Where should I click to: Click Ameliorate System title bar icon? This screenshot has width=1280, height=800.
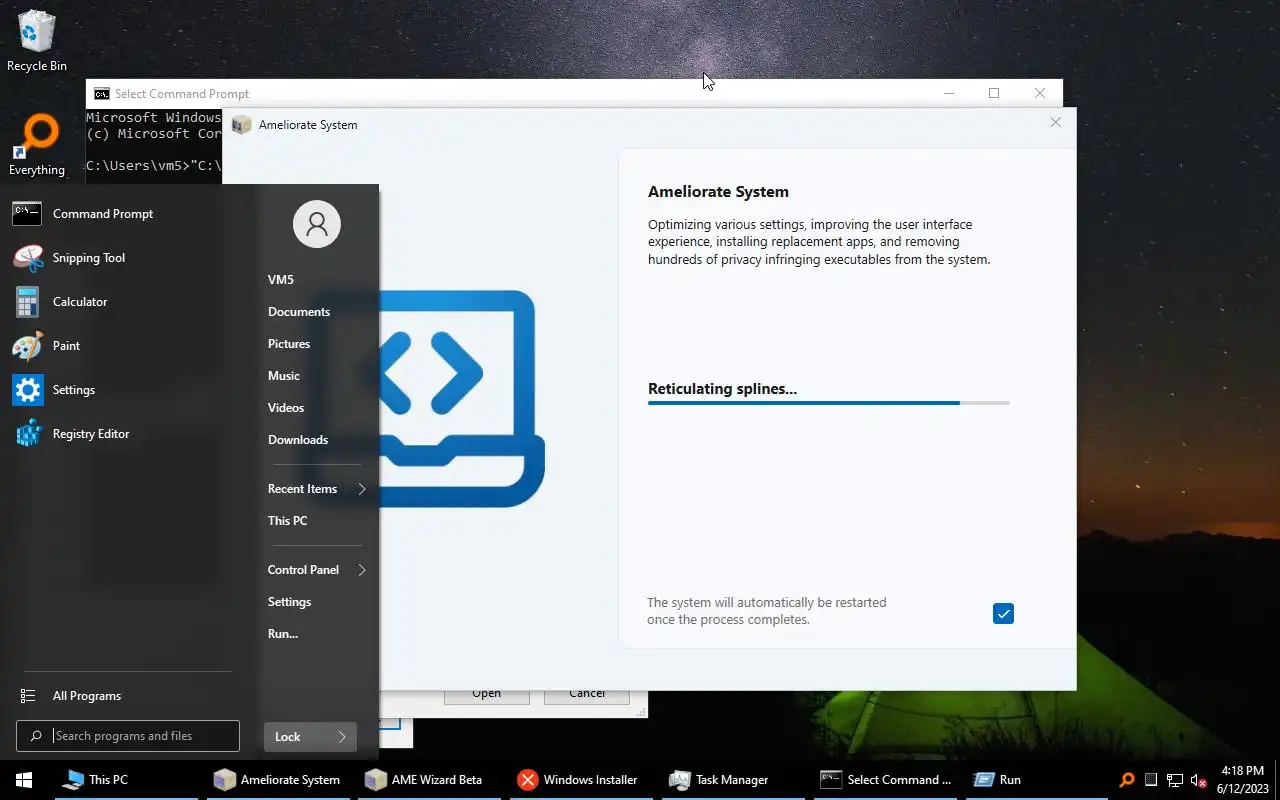[241, 125]
